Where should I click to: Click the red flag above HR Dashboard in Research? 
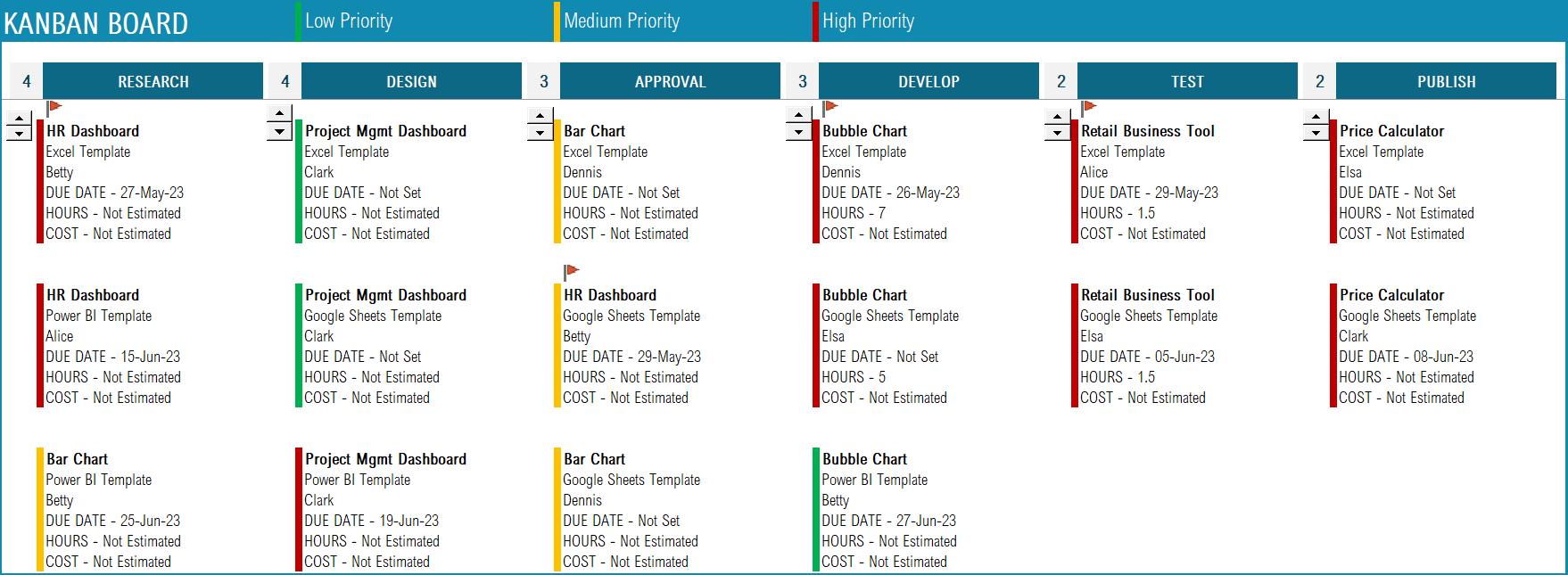click(x=54, y=107)
